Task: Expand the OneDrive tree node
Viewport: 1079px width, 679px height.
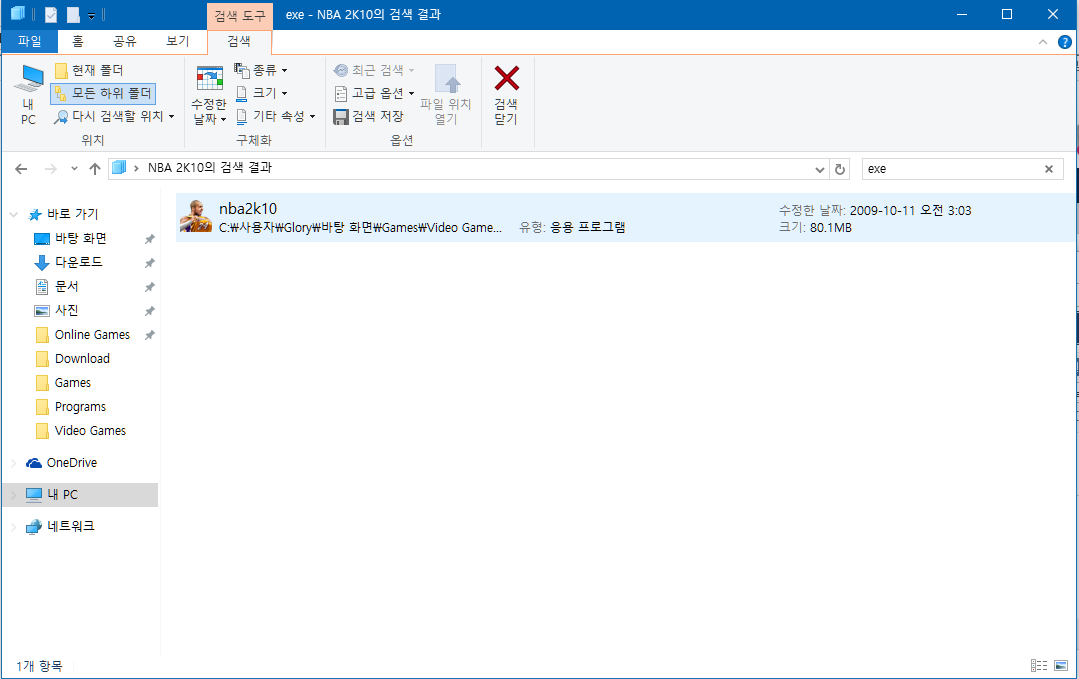Action: (x=13, y=463)
